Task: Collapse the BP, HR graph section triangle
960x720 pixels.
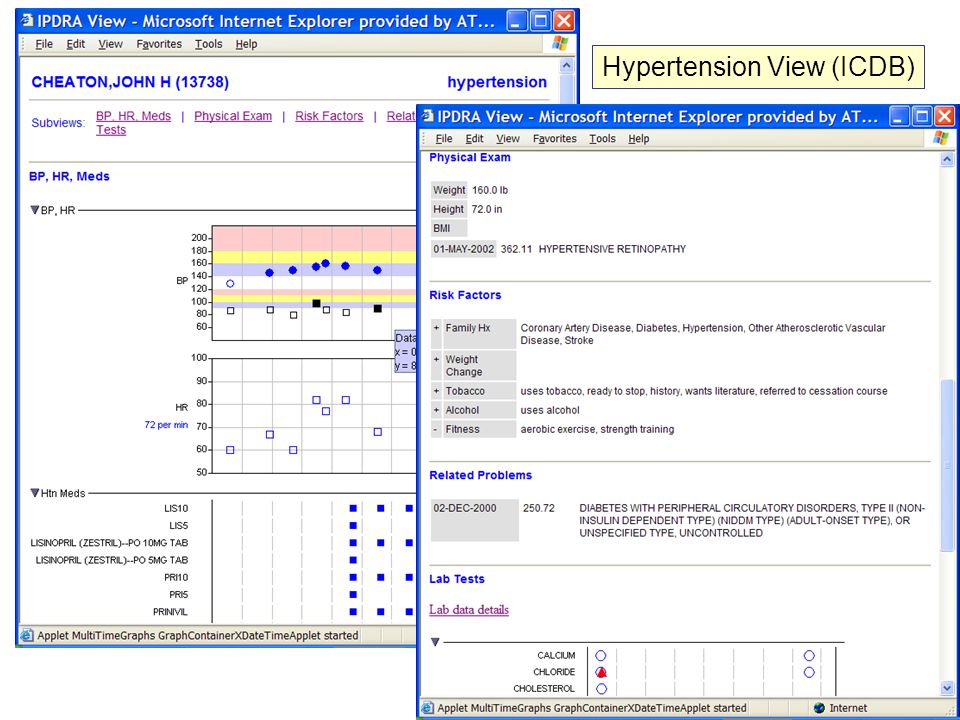Action: [x=35, y=211]
